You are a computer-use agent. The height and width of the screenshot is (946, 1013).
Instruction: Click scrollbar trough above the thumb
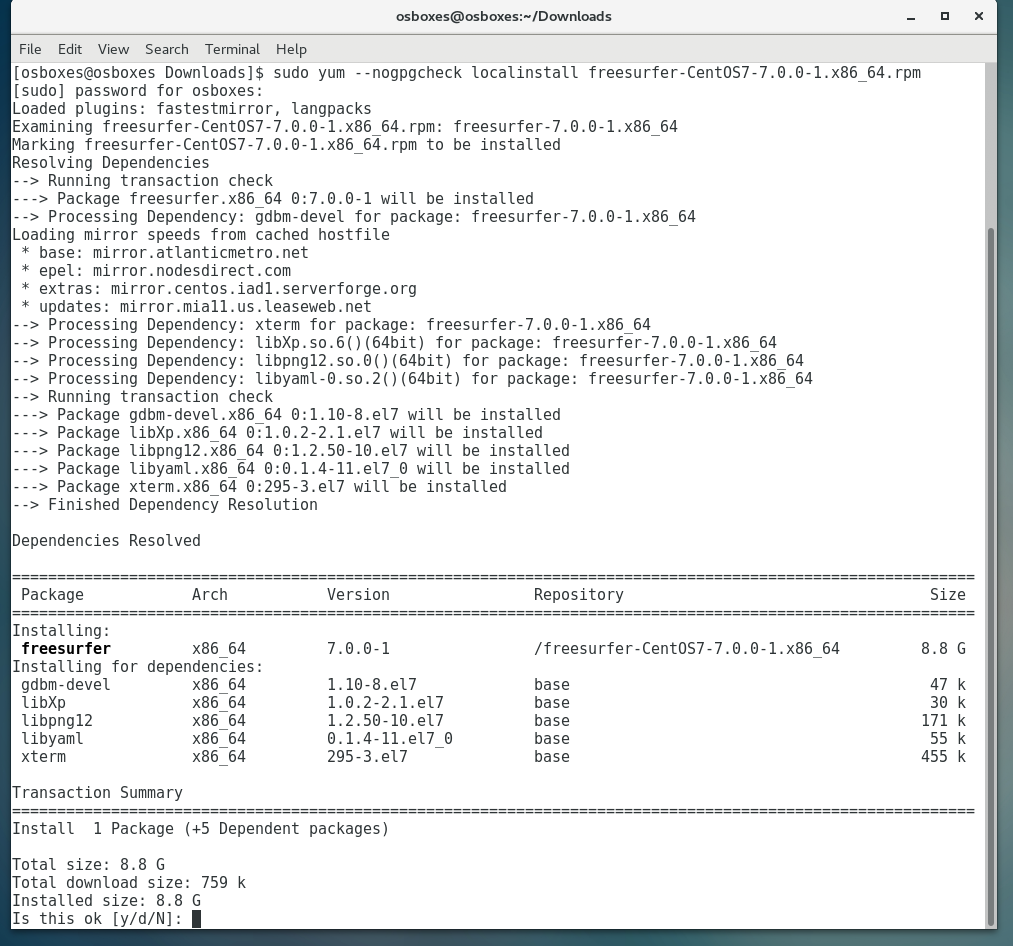991,140
